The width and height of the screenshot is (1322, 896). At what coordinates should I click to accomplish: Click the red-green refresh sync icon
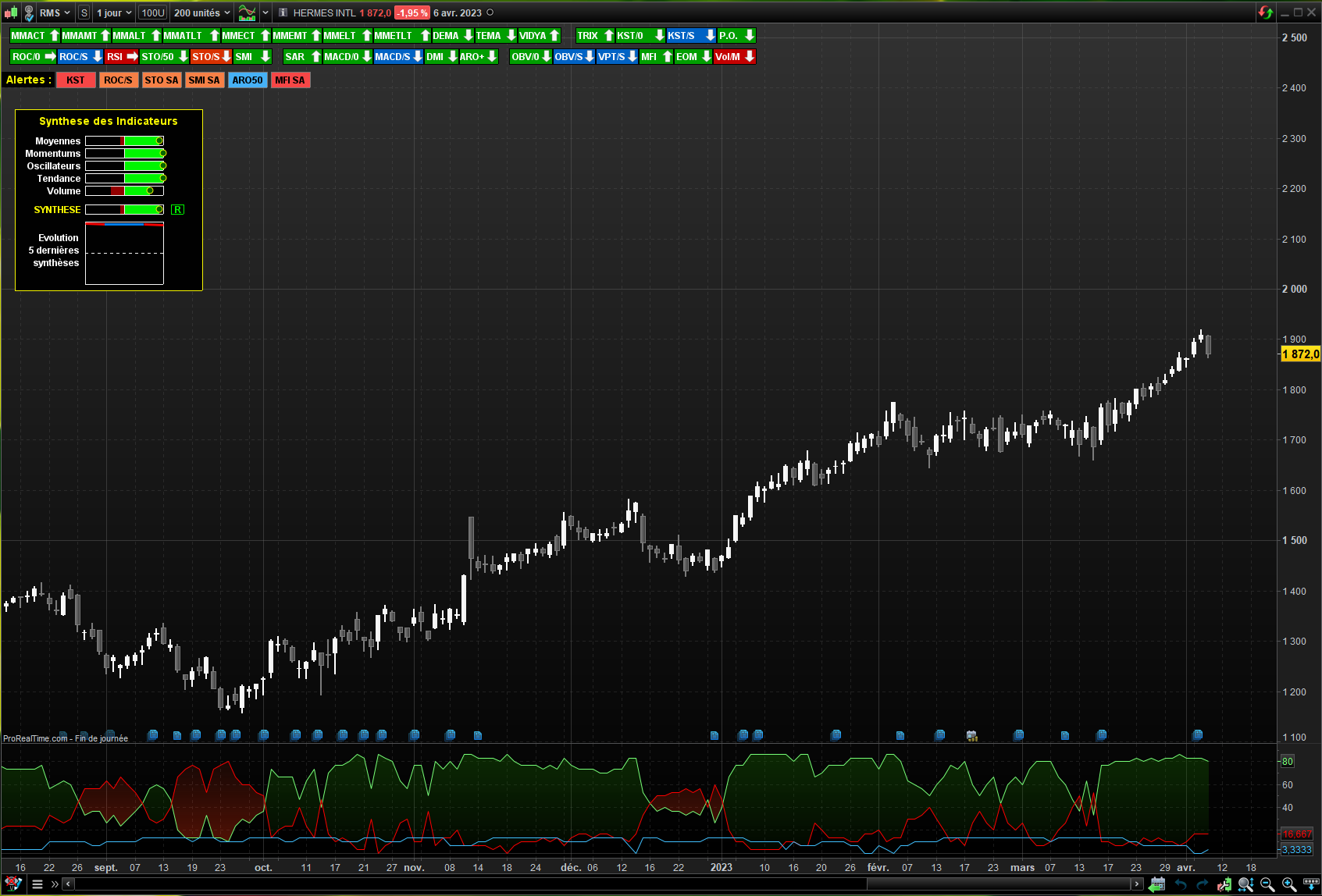click(x=1265, y=12)
